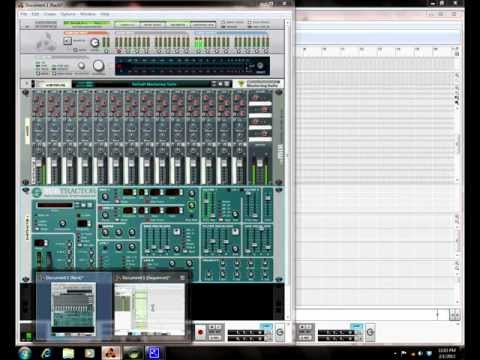Select the Document 1 (Rack) taskbar thumbnail
Image resolution: width=480 pixels, height=360 pixels.
click(73, 306)
